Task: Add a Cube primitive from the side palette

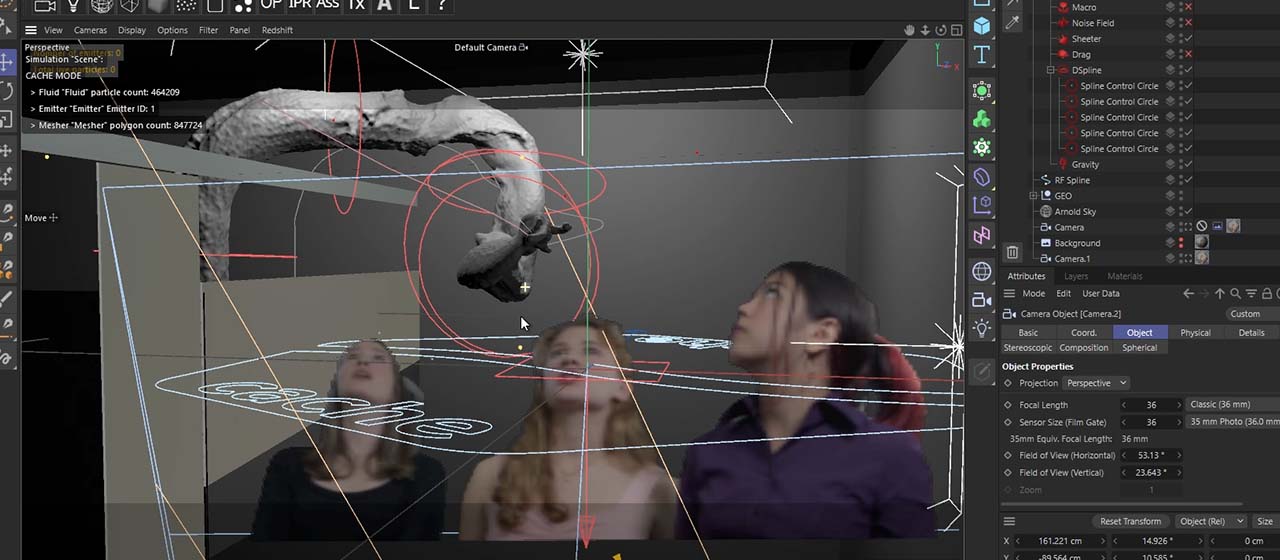Action: (x=982, y=26)
